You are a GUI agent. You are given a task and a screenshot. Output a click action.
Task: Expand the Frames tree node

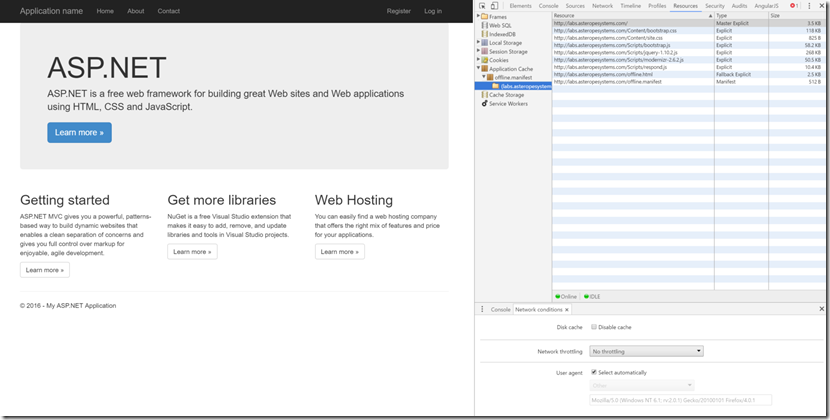pos(479,16)
